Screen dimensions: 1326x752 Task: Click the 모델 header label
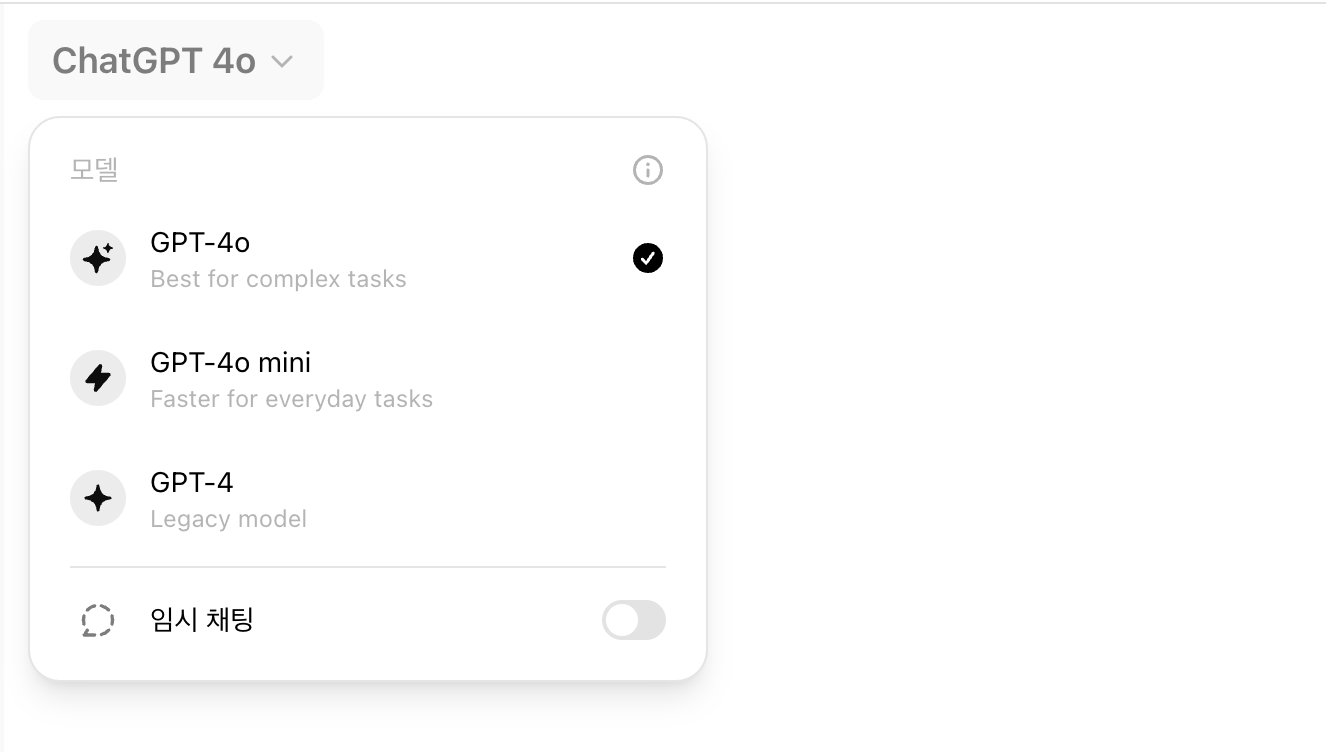tap(95, 170)
